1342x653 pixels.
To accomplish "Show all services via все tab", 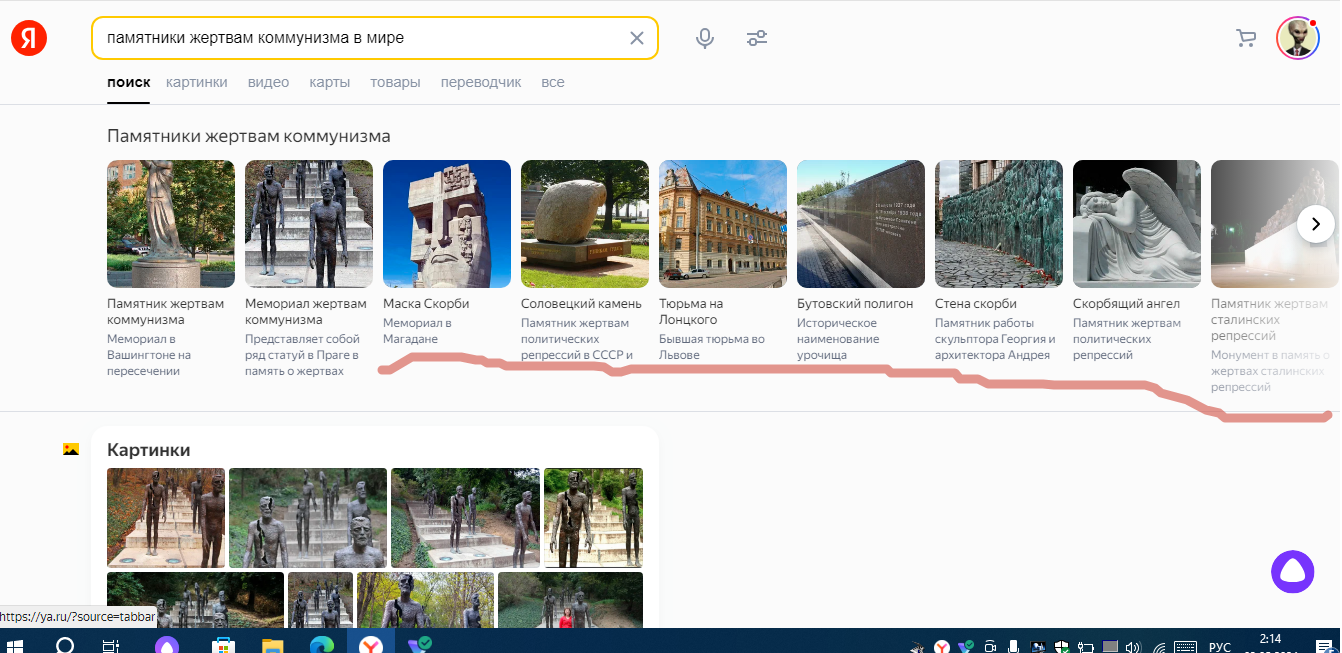I will 553,82.
